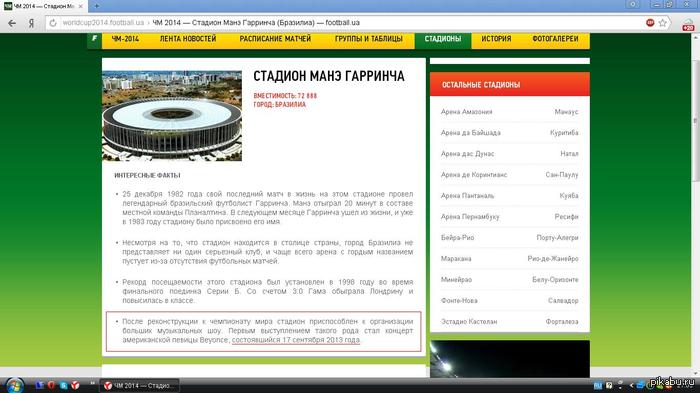Open the Бейра-Рио stadium link
The height and width of the screenshot is (393, 700).
coord(458,238)
